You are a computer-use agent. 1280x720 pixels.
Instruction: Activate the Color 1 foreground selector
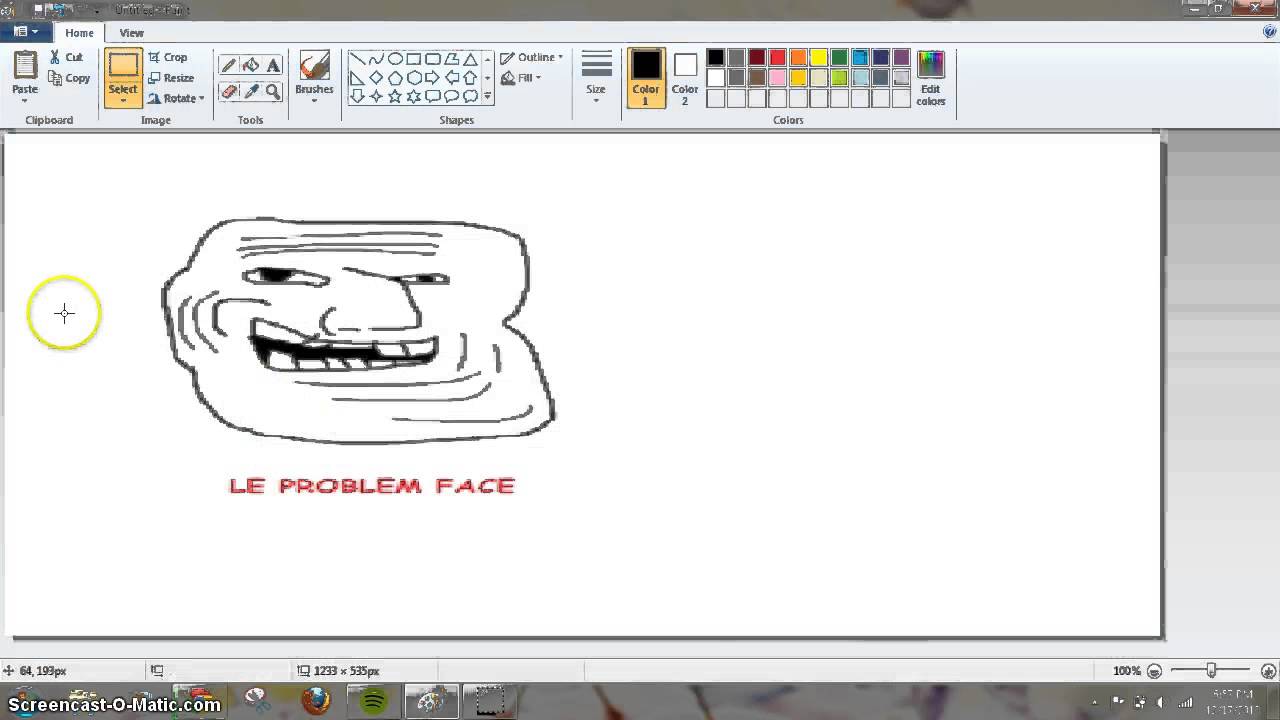pos(646,78)
